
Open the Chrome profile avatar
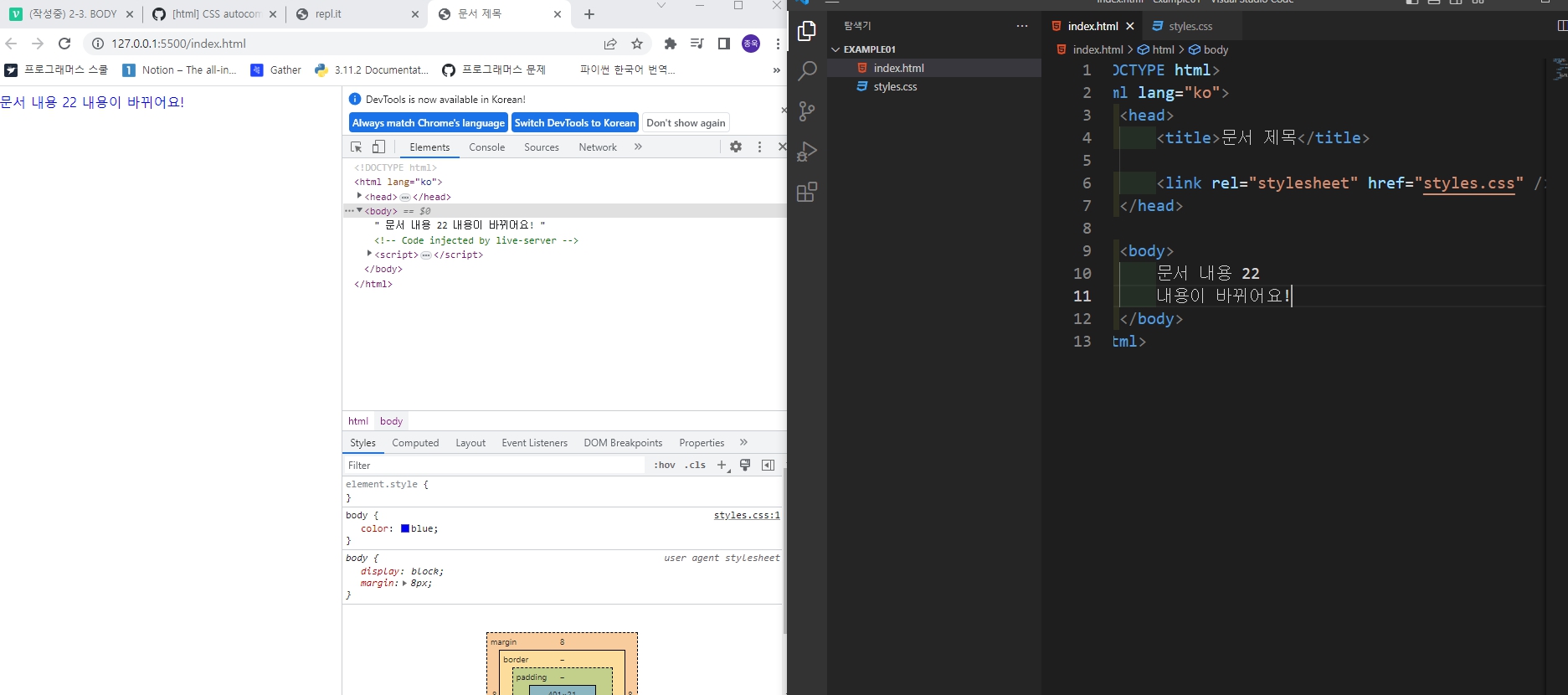[x=751, y=44]
